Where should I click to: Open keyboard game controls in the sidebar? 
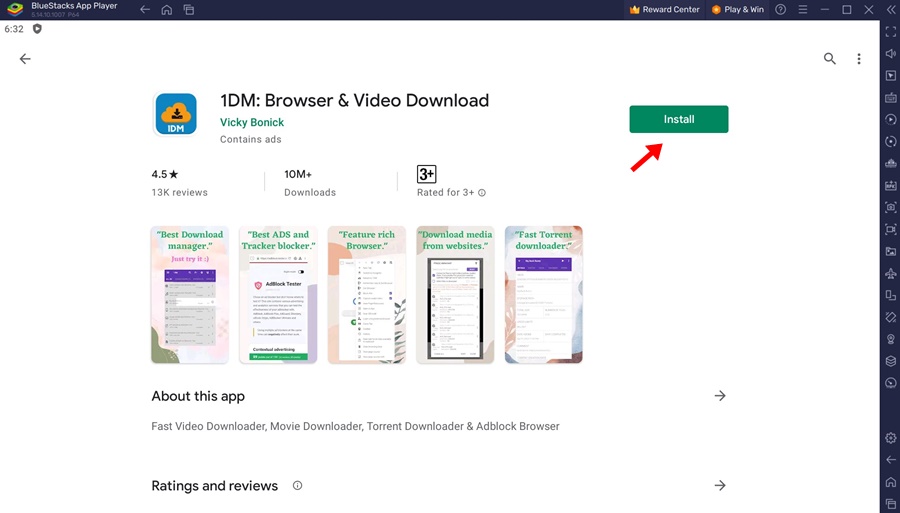[891, 98]
